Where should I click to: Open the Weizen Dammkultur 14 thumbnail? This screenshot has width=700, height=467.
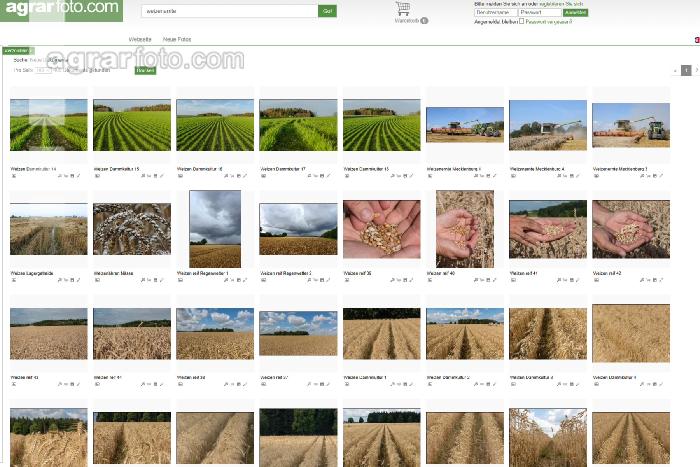click(49, 125)
